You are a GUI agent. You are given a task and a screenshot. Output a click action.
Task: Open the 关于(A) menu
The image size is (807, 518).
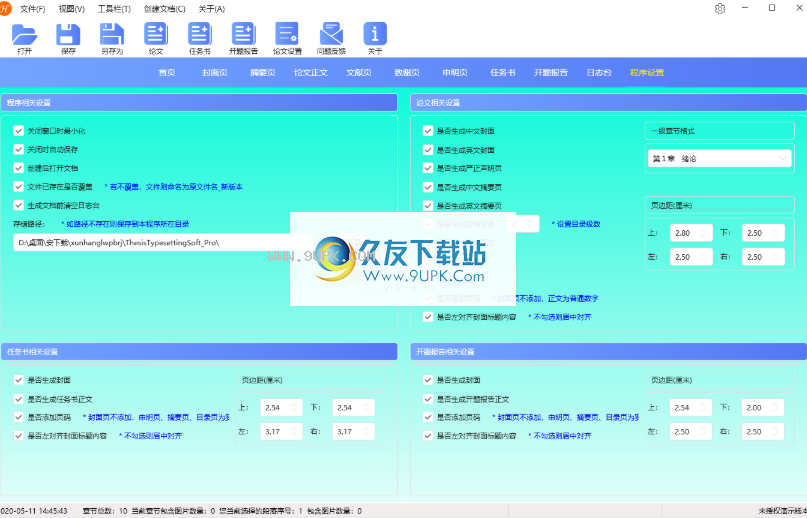pos(212,9)
